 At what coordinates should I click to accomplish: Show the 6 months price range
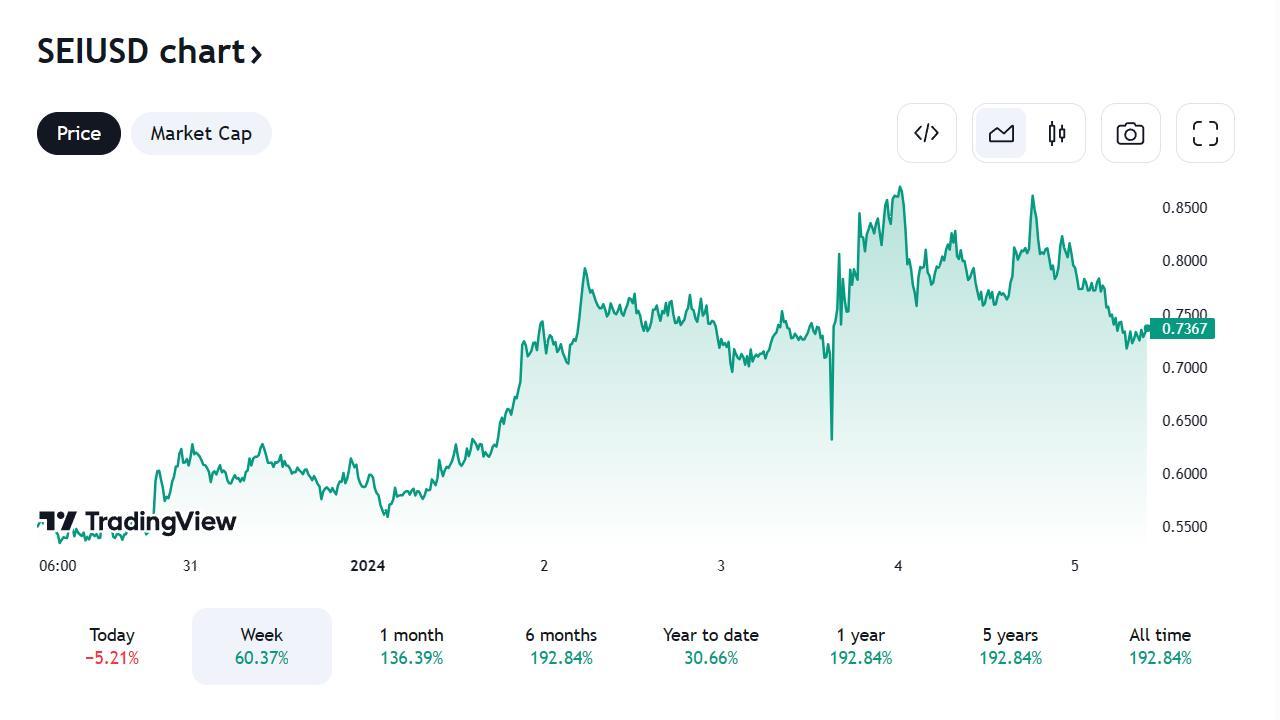(561, 646)
